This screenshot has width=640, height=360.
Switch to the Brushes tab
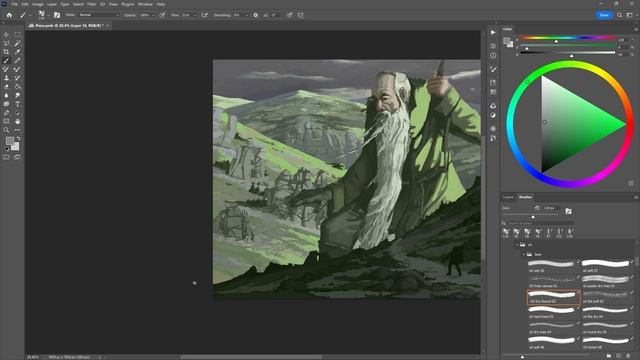tap(525, 197)
